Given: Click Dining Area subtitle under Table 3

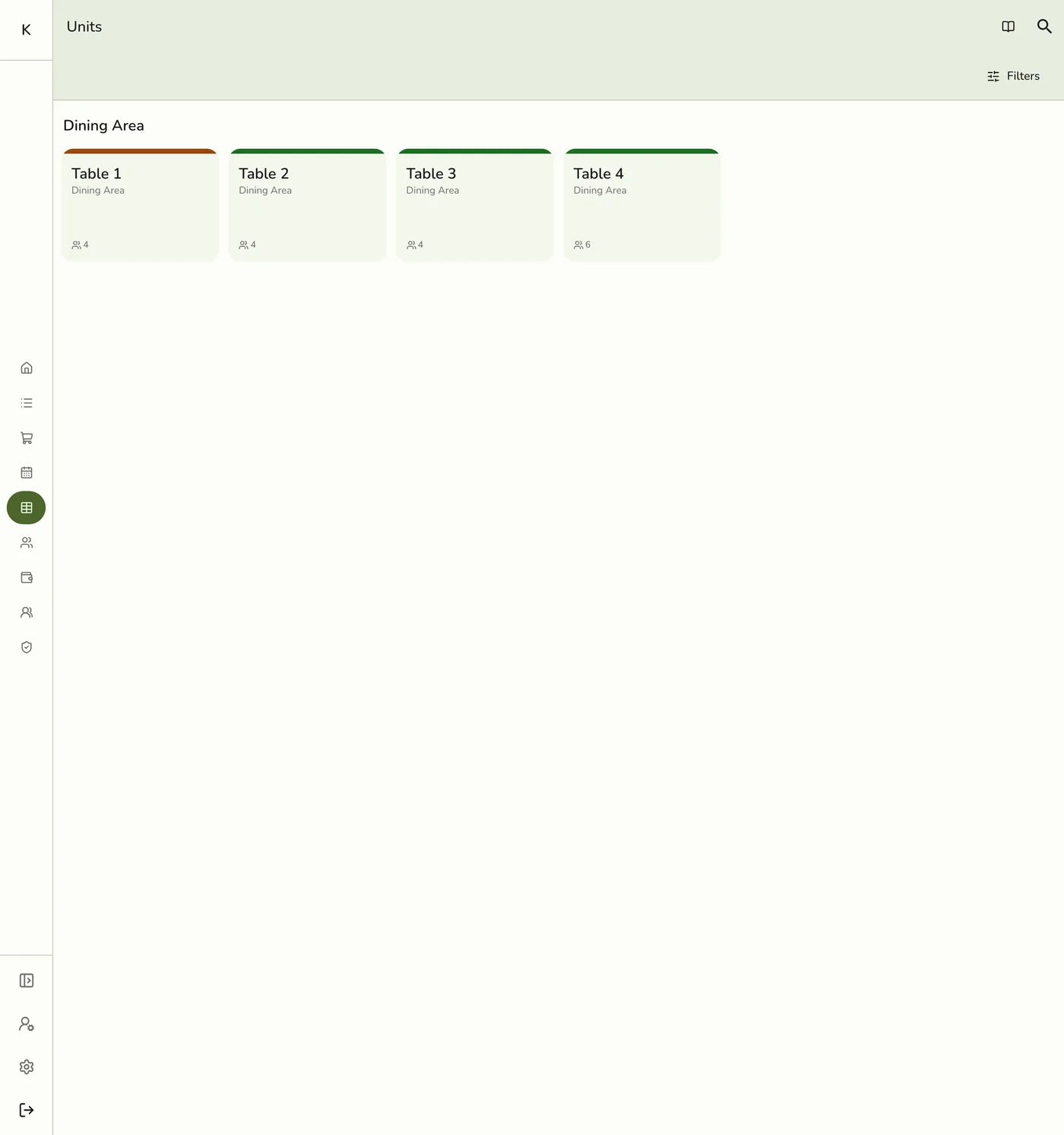Looking at the screenshot, I should click(432, 191).
